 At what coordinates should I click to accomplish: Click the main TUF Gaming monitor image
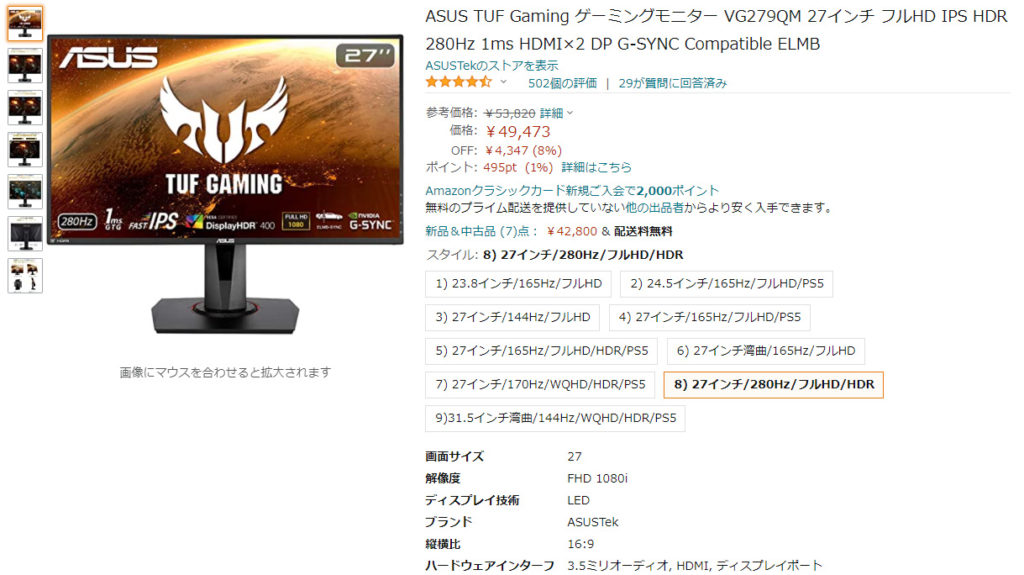coord(225,186)
